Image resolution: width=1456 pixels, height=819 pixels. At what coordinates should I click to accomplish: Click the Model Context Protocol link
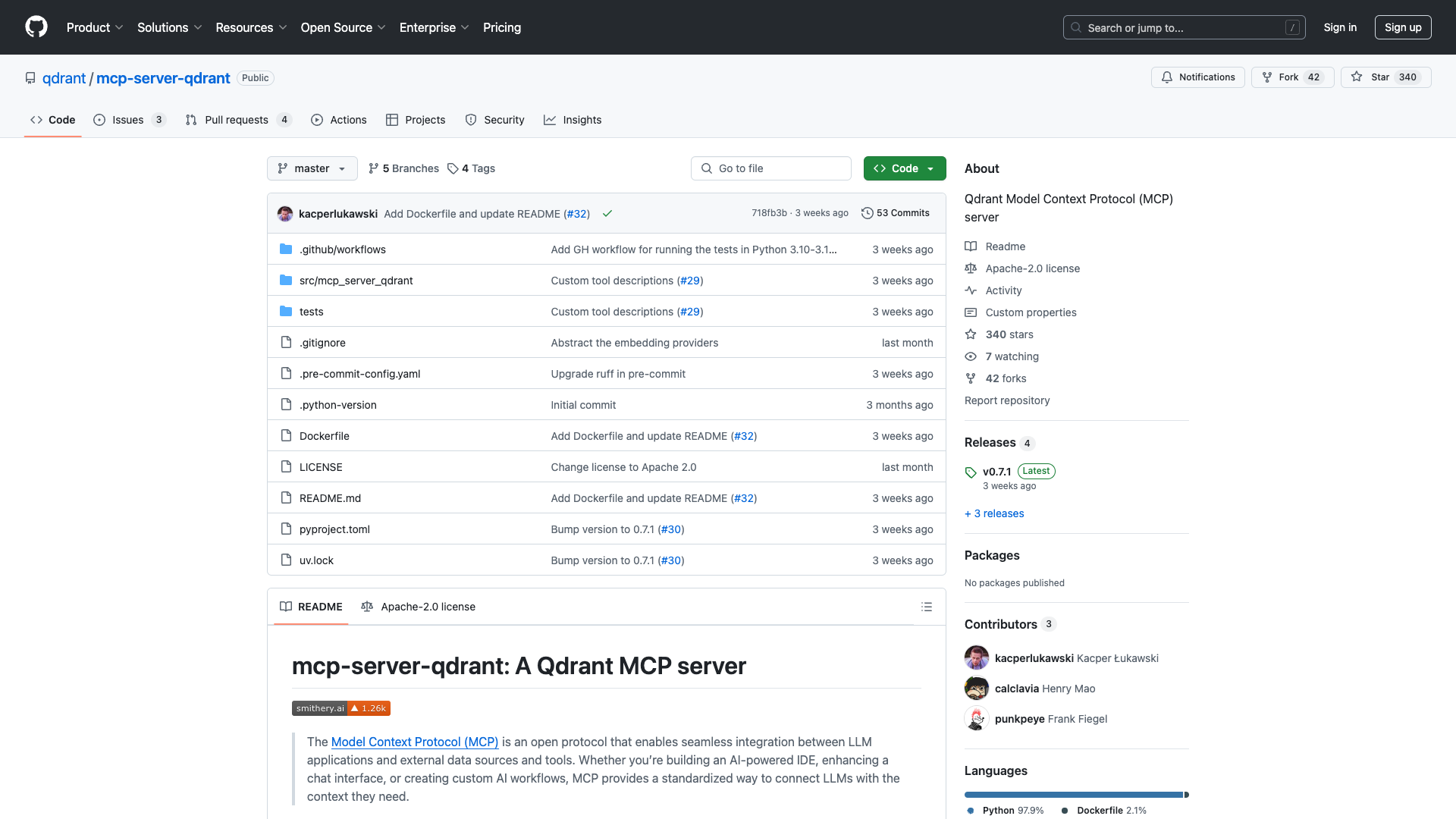pyautogui.click(x=414, y=742)
